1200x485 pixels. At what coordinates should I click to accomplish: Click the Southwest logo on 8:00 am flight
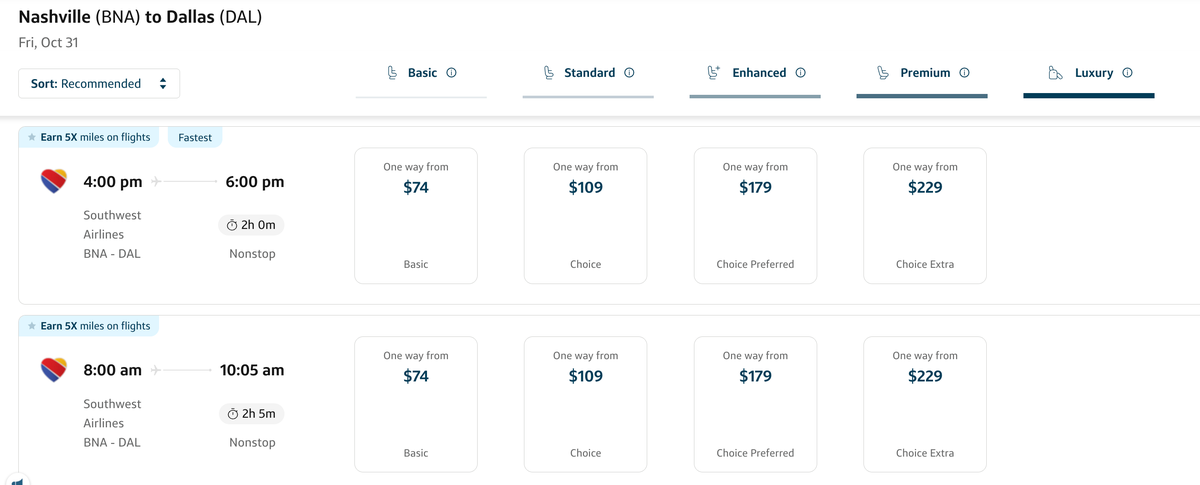(53, 369)
